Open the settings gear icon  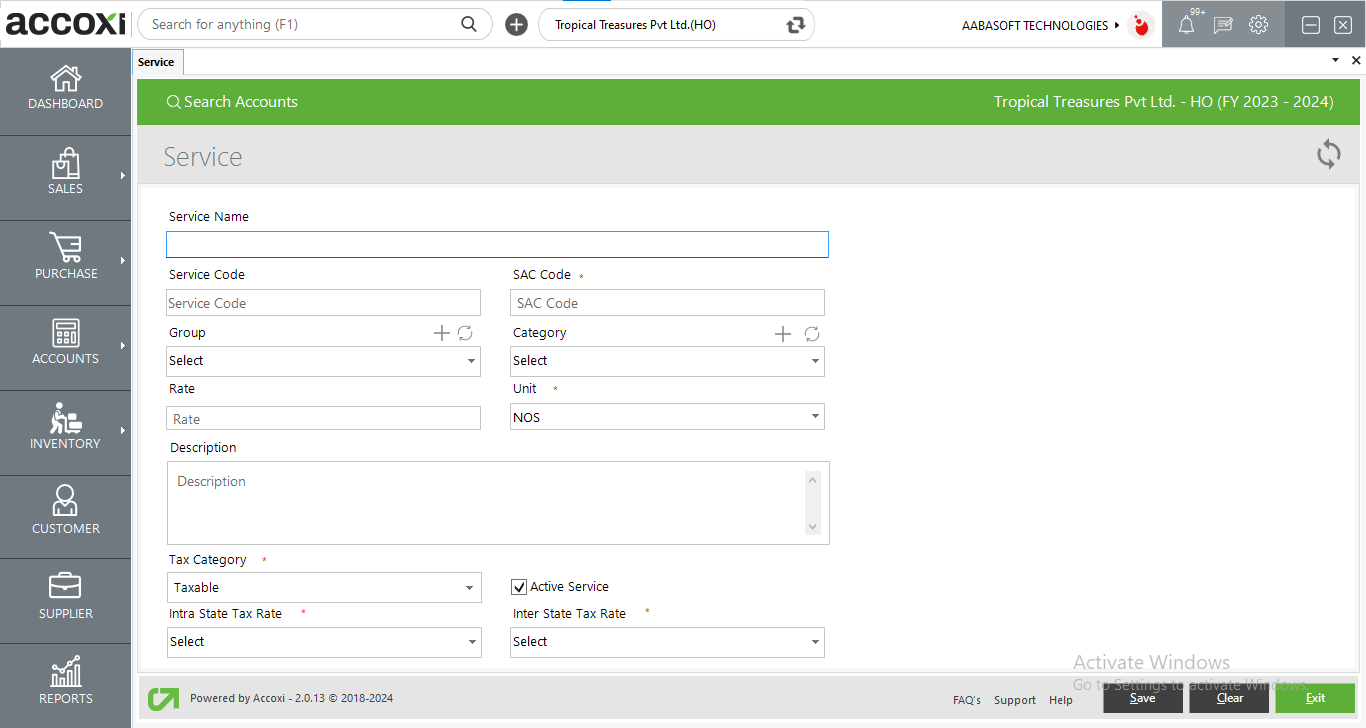point(1258,25)
